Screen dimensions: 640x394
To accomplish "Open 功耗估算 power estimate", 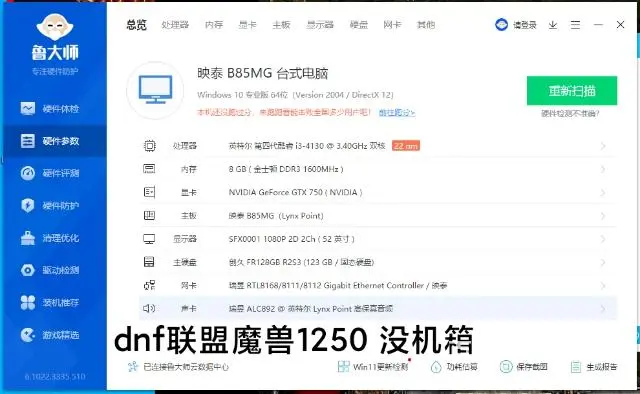I will pyautogui.click(x=454, y=367).
